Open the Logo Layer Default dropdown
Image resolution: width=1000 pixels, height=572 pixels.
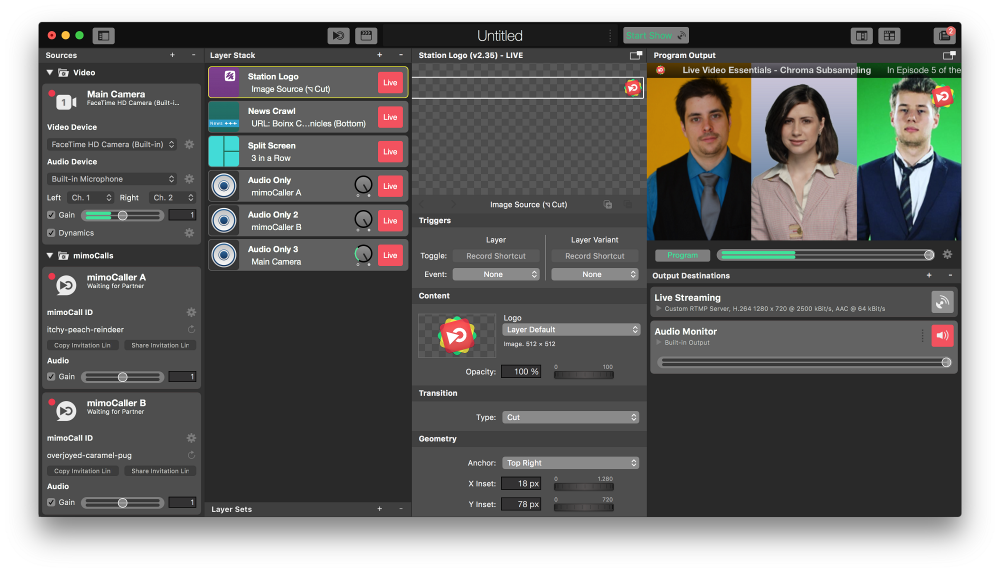point(571,330)
